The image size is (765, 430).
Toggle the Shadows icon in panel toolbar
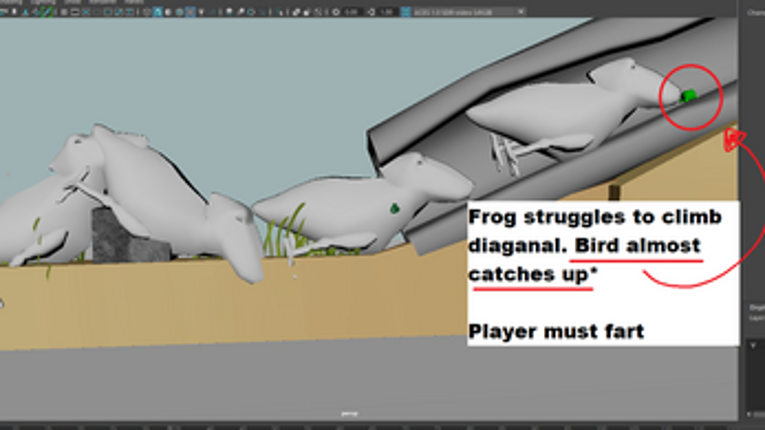coord(213,12)
